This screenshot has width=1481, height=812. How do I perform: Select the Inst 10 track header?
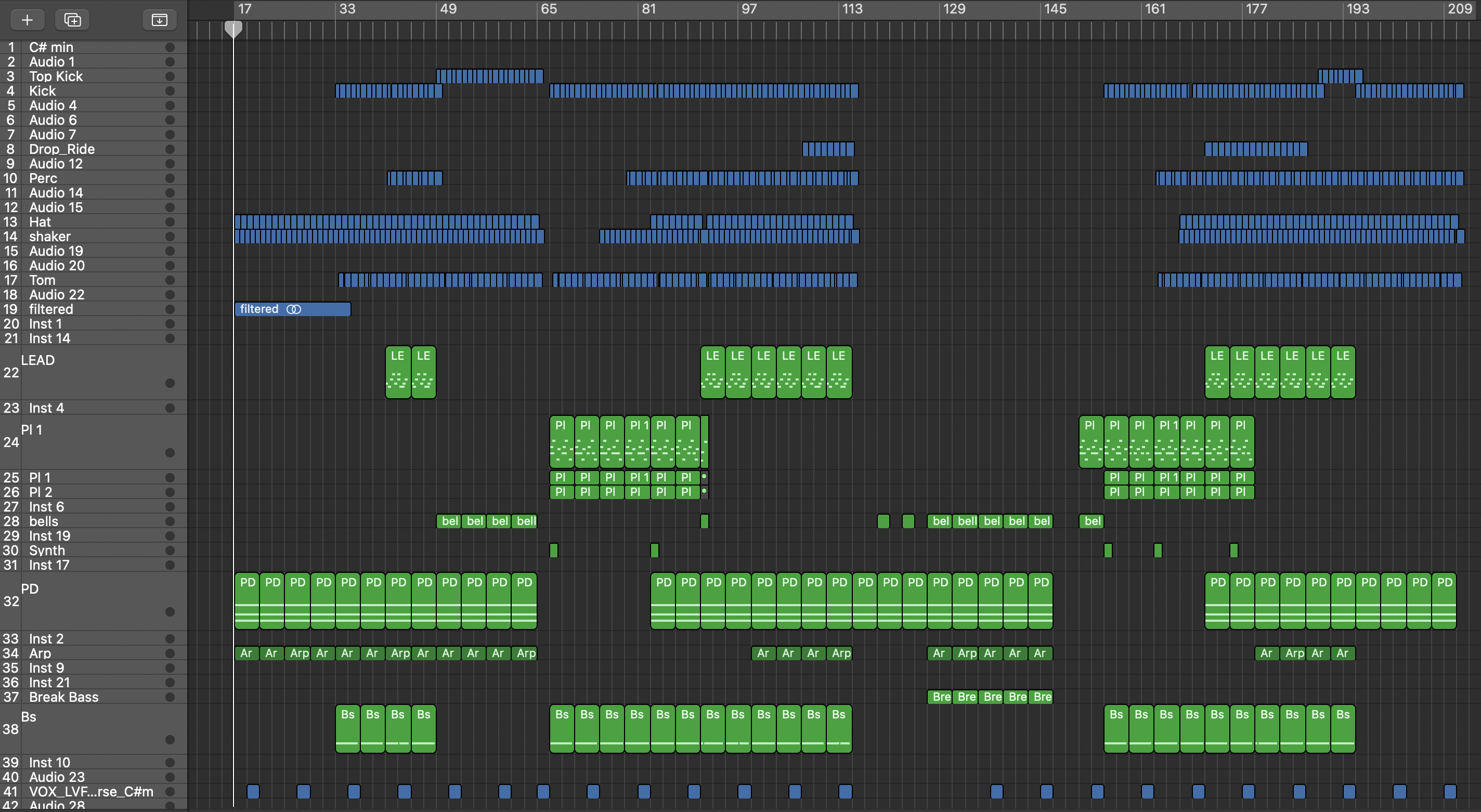click(93, 763)
